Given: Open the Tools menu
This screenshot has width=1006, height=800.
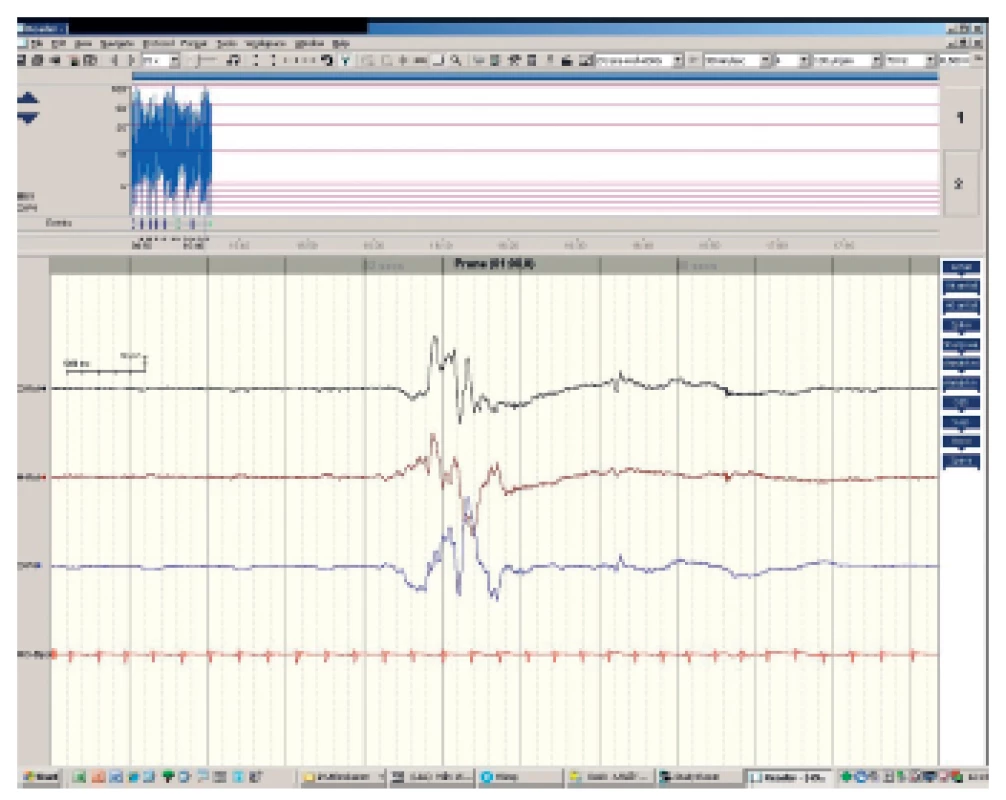Looking at the screenshot, I should [x=226, y=44].
